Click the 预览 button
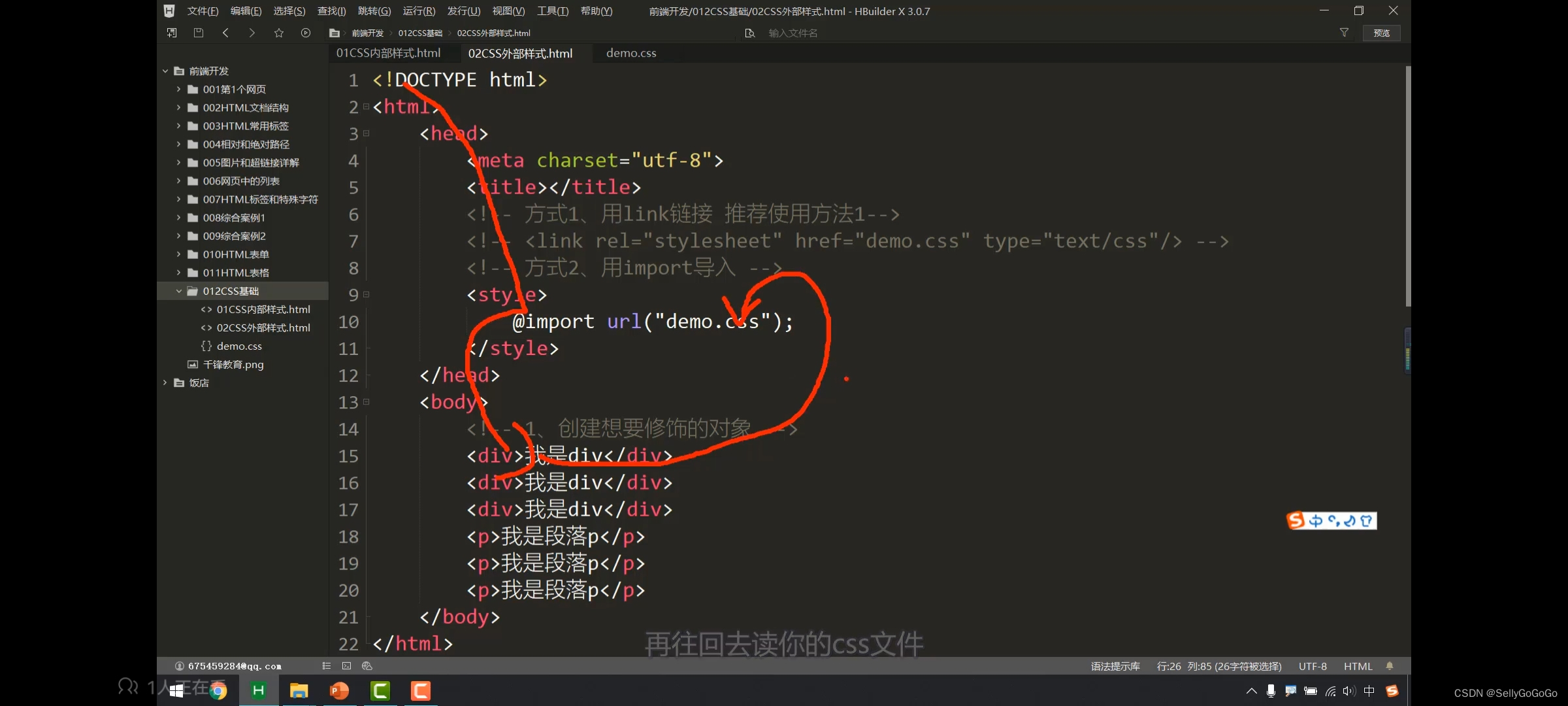 1382,33
